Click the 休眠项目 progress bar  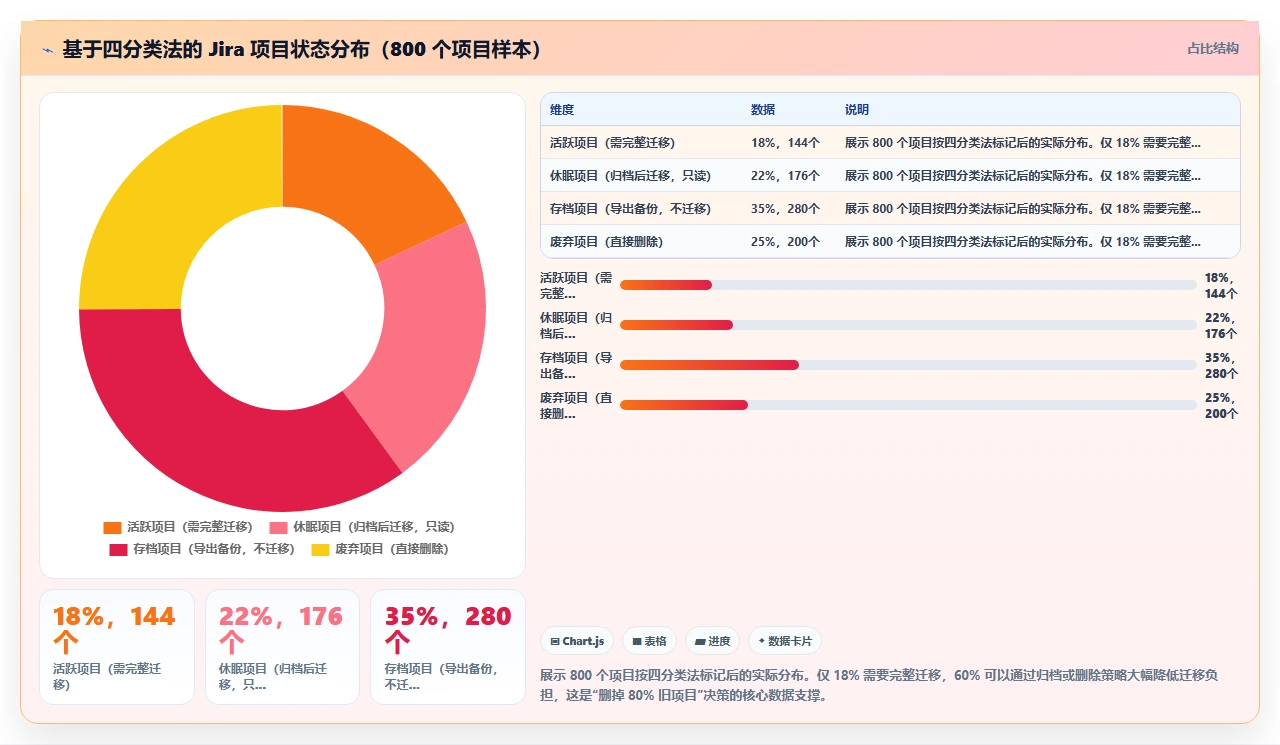(908, 325)
